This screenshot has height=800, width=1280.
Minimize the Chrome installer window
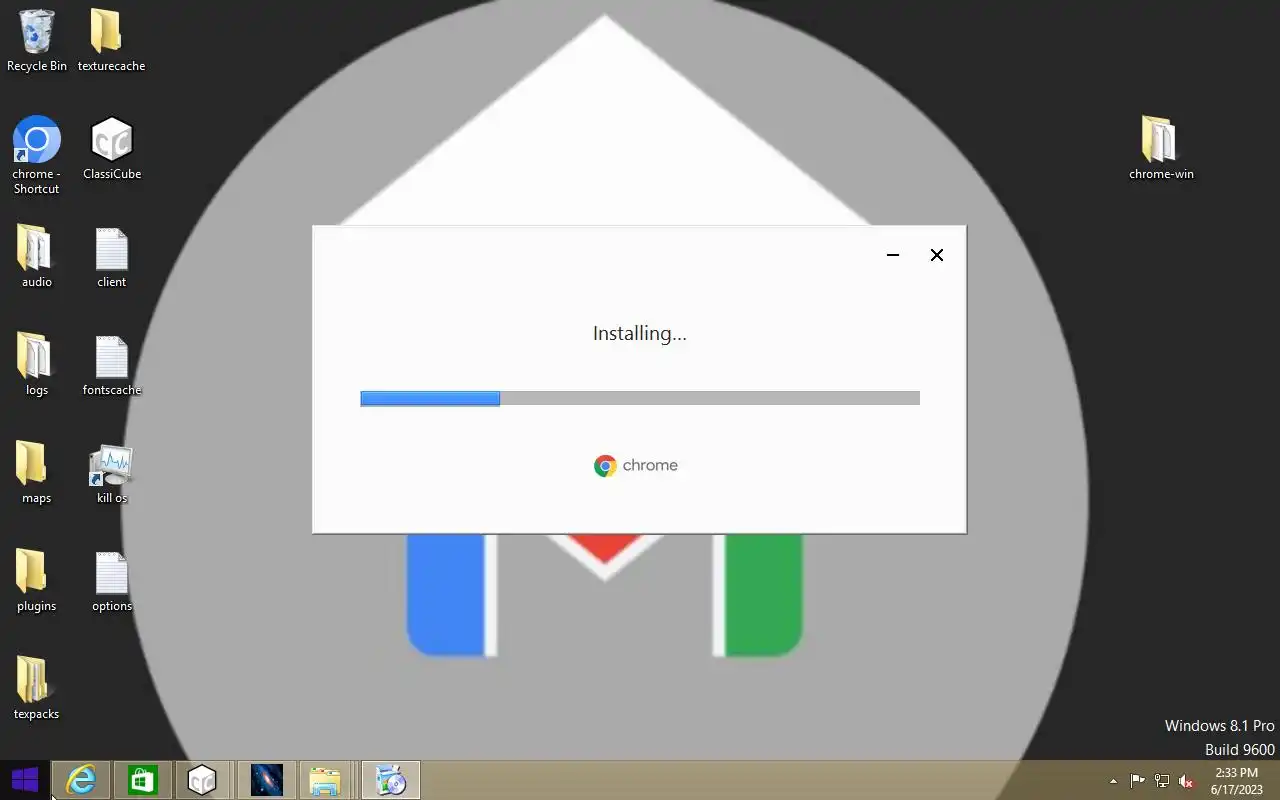tap(893, 255)
